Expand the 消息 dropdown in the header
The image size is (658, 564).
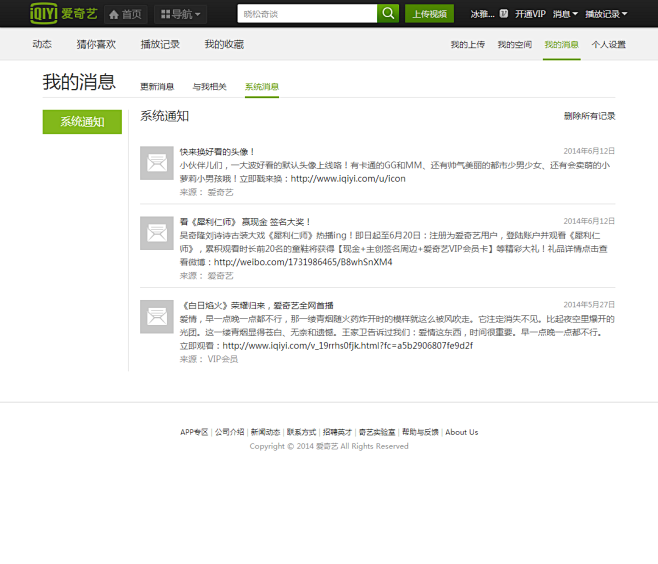565,14
